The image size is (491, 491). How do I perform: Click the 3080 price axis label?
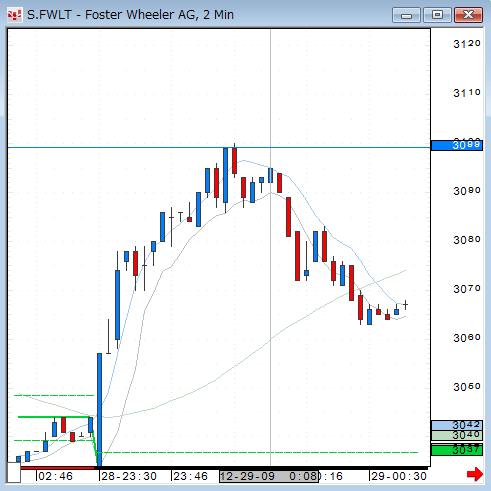pos(467,240)
